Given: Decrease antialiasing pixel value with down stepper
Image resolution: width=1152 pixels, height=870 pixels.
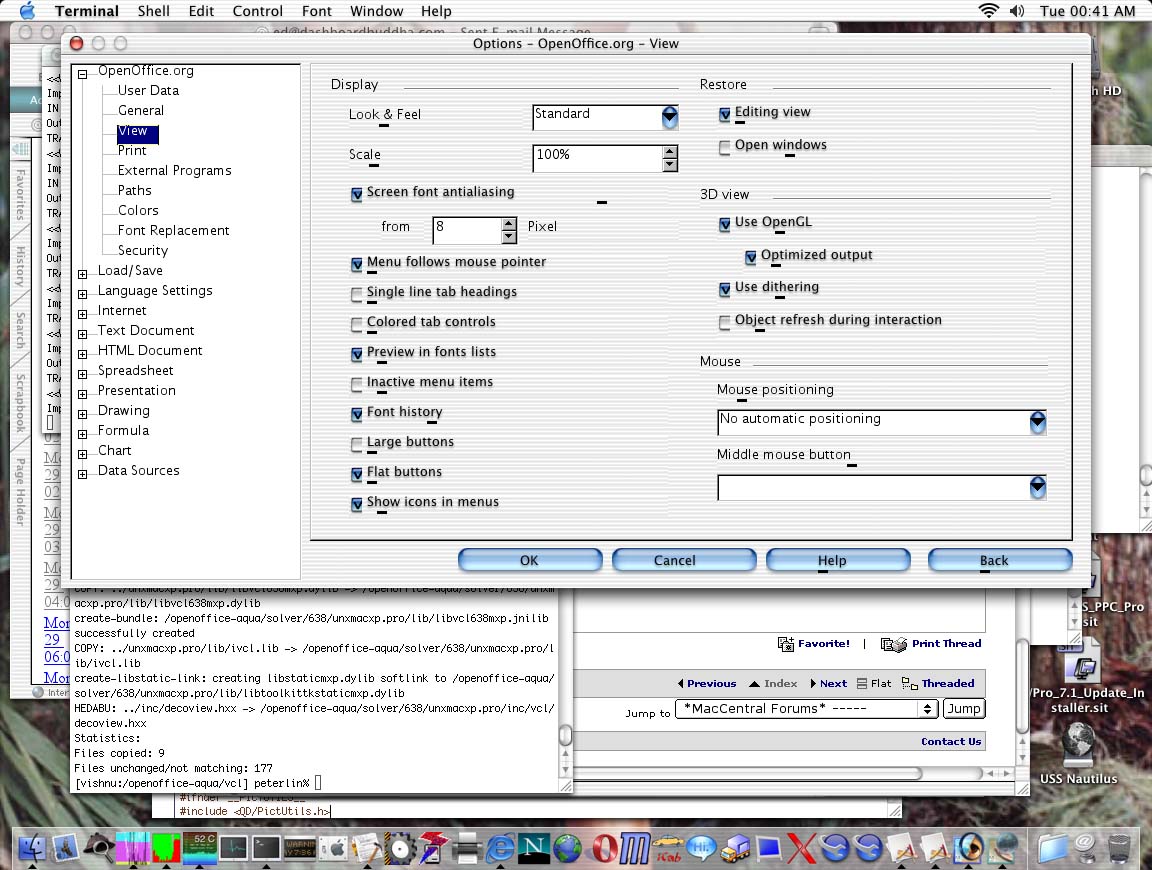Looking at the screenshot, I should pos(509,237).
